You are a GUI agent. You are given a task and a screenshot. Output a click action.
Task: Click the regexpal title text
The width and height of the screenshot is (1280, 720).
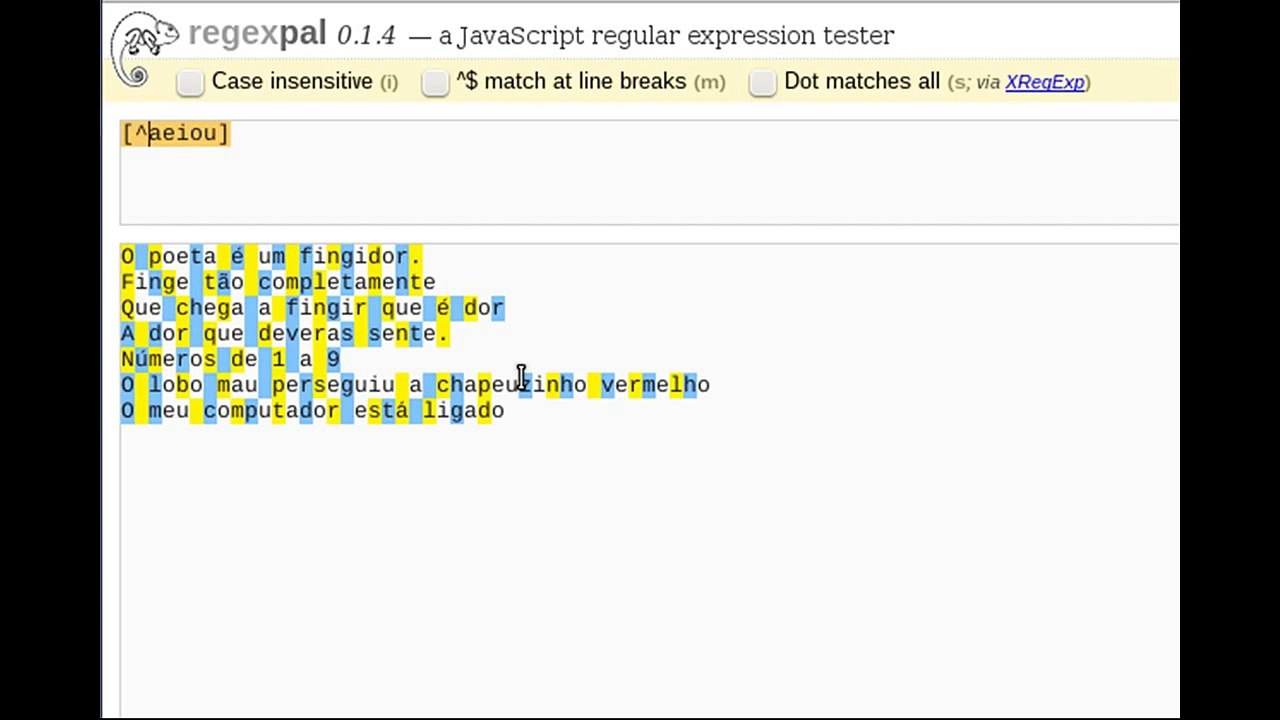point(257,34)
